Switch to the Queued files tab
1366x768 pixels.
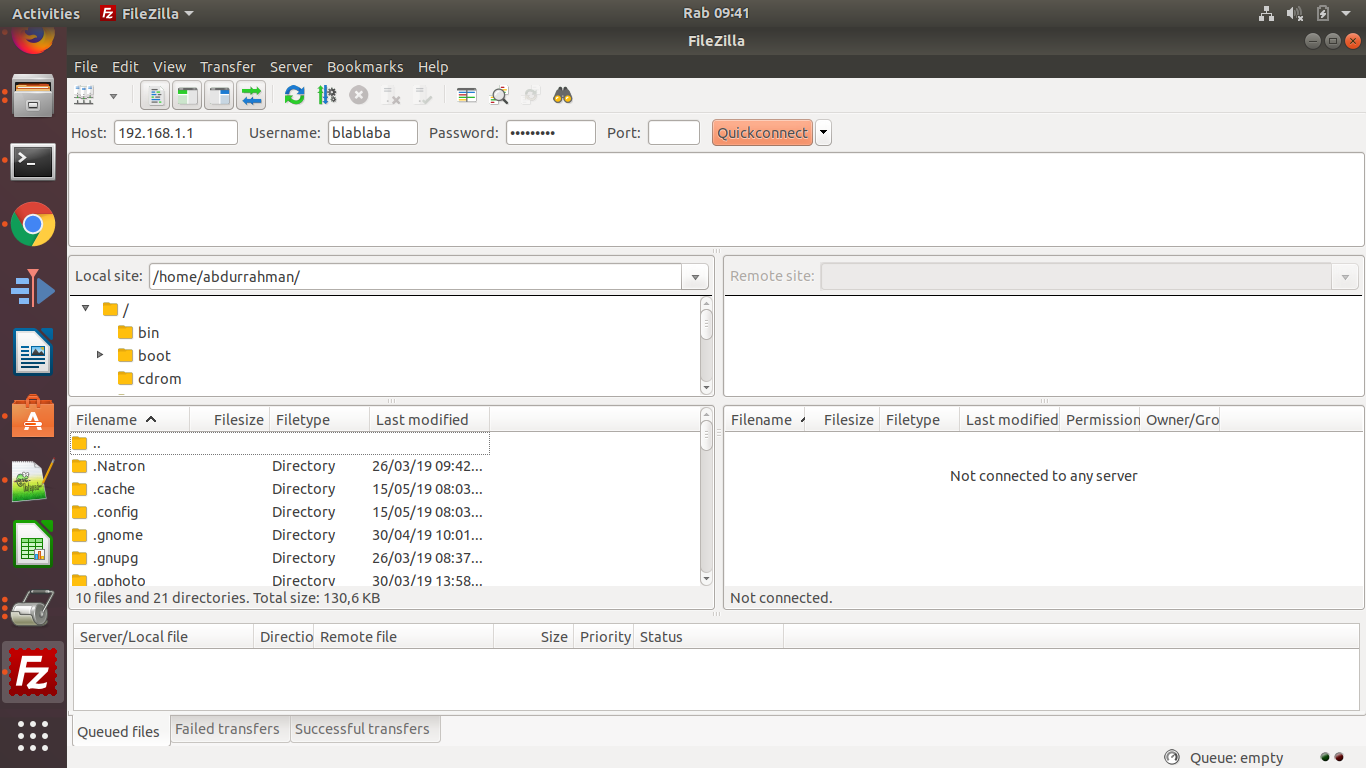pos(118,731)
